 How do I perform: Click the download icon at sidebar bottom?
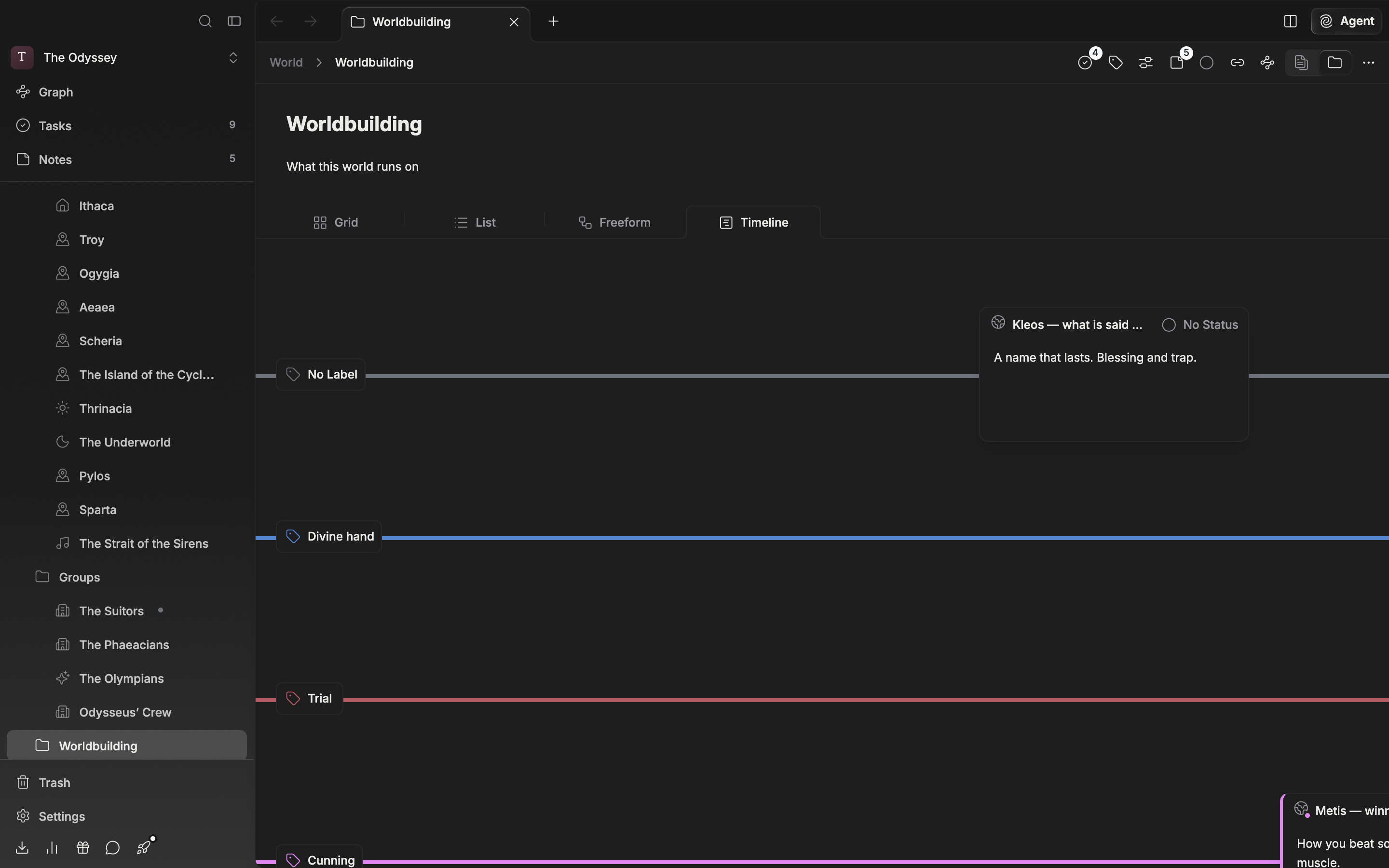[x=22, y=848]
